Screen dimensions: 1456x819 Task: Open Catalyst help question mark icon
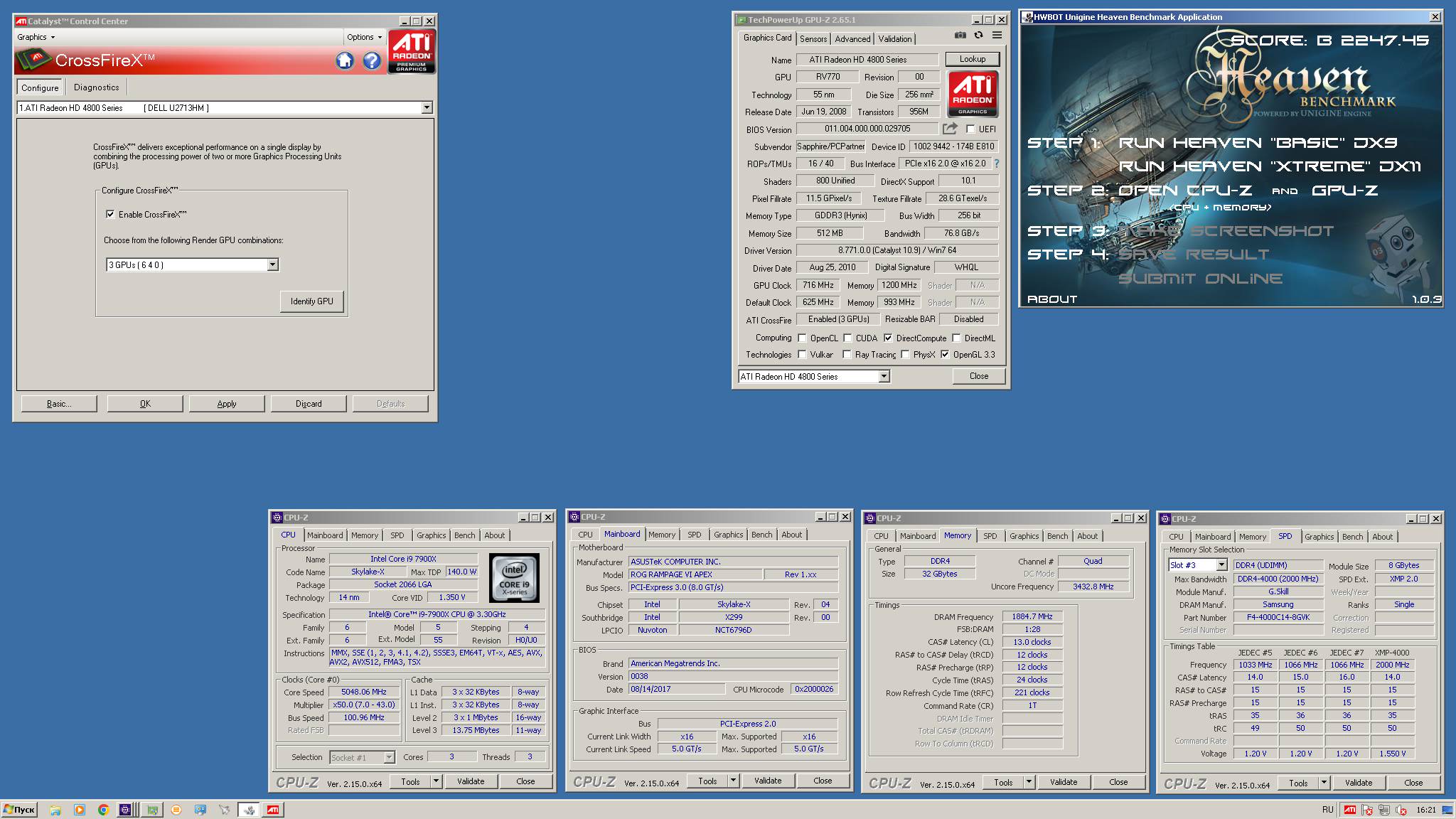pos(372,61)
